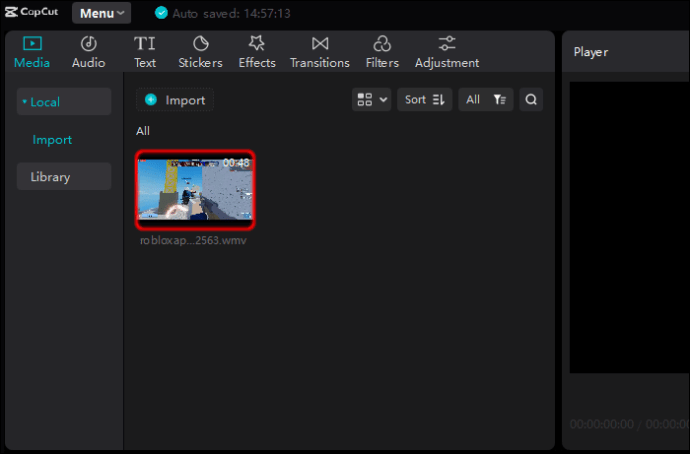The width and height of the screenshot is (690, 454).
Task: Click the All category label
Action: coord(143,131)
